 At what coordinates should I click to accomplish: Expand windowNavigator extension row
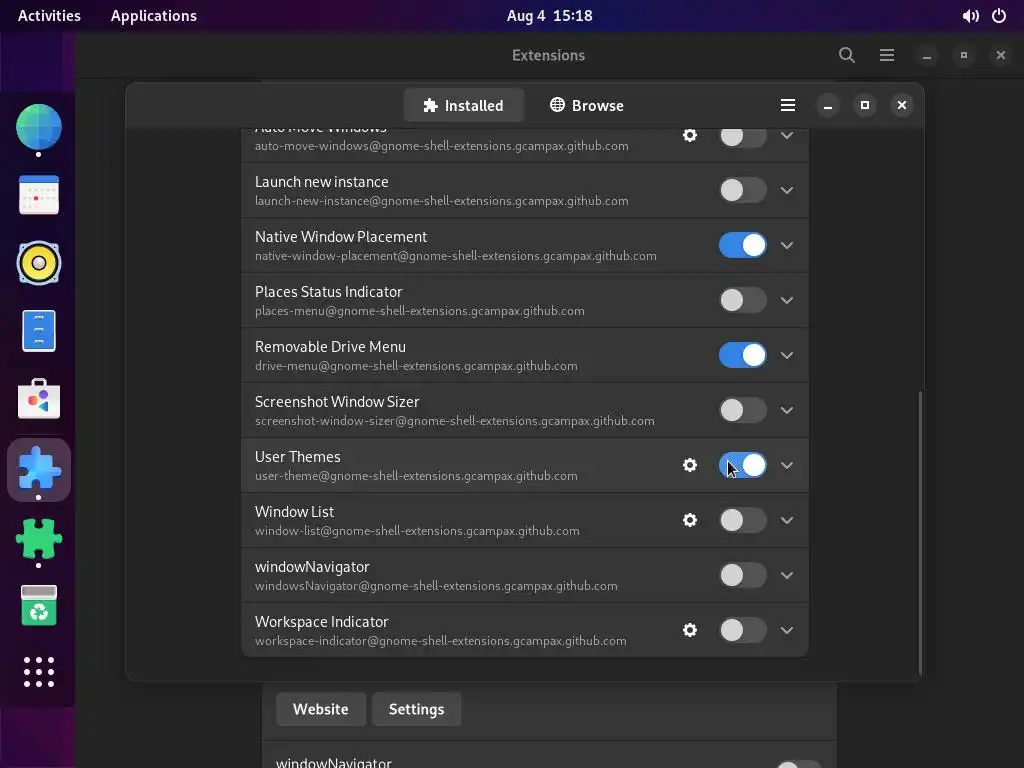pos(787,575)
